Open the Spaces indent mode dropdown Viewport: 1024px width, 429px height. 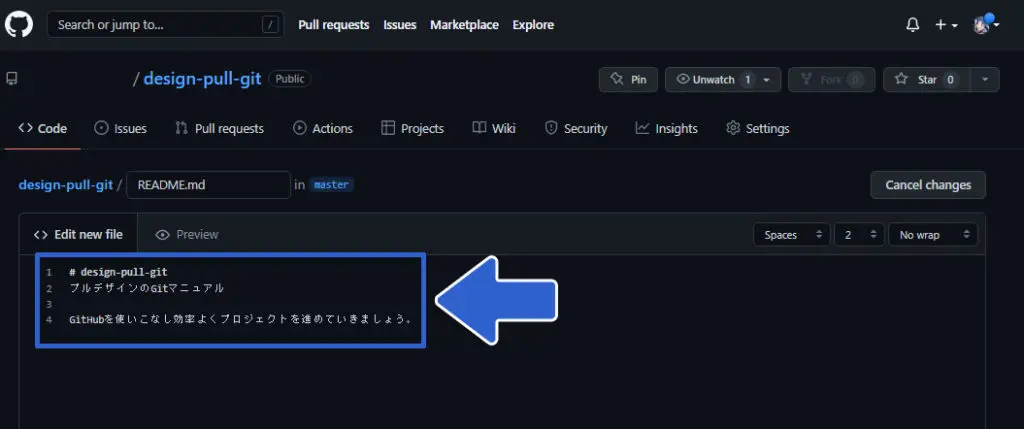coord(792,235)
